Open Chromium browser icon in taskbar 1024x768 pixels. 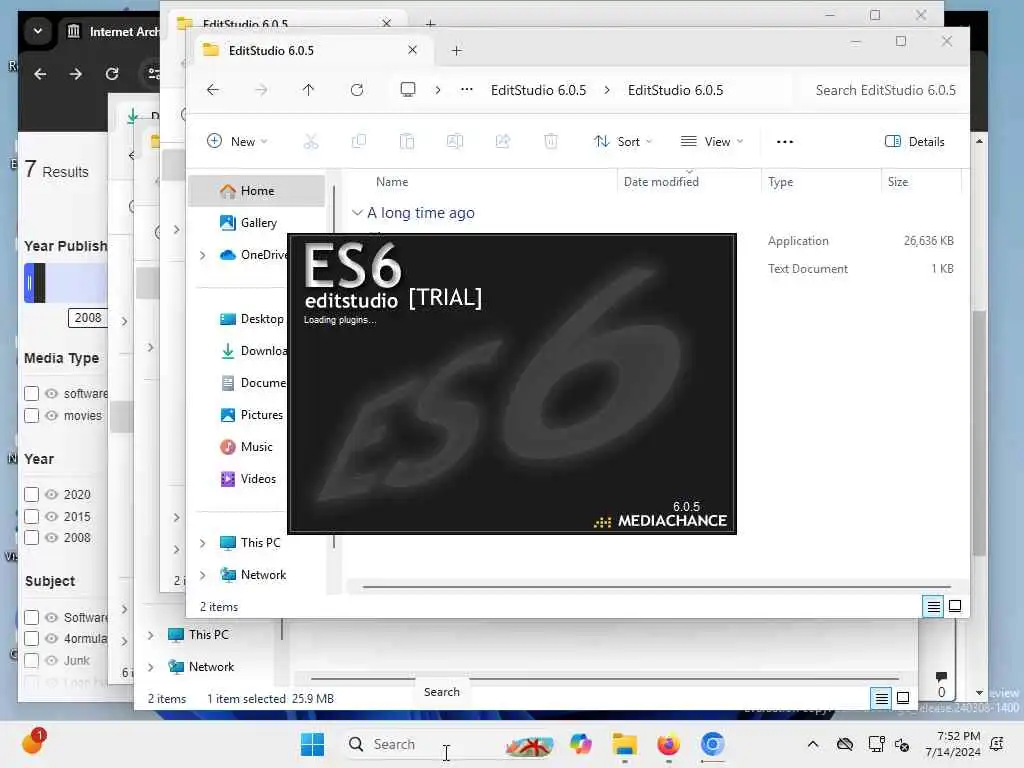[712, 744]
